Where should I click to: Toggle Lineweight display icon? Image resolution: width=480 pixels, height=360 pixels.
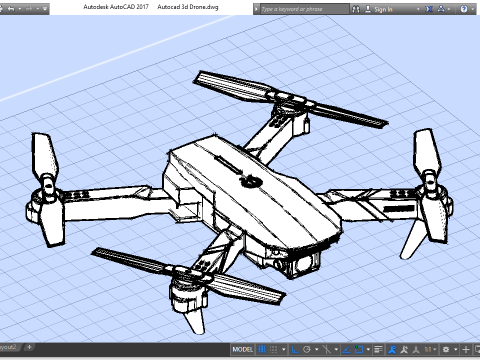[x=378, y=349]
